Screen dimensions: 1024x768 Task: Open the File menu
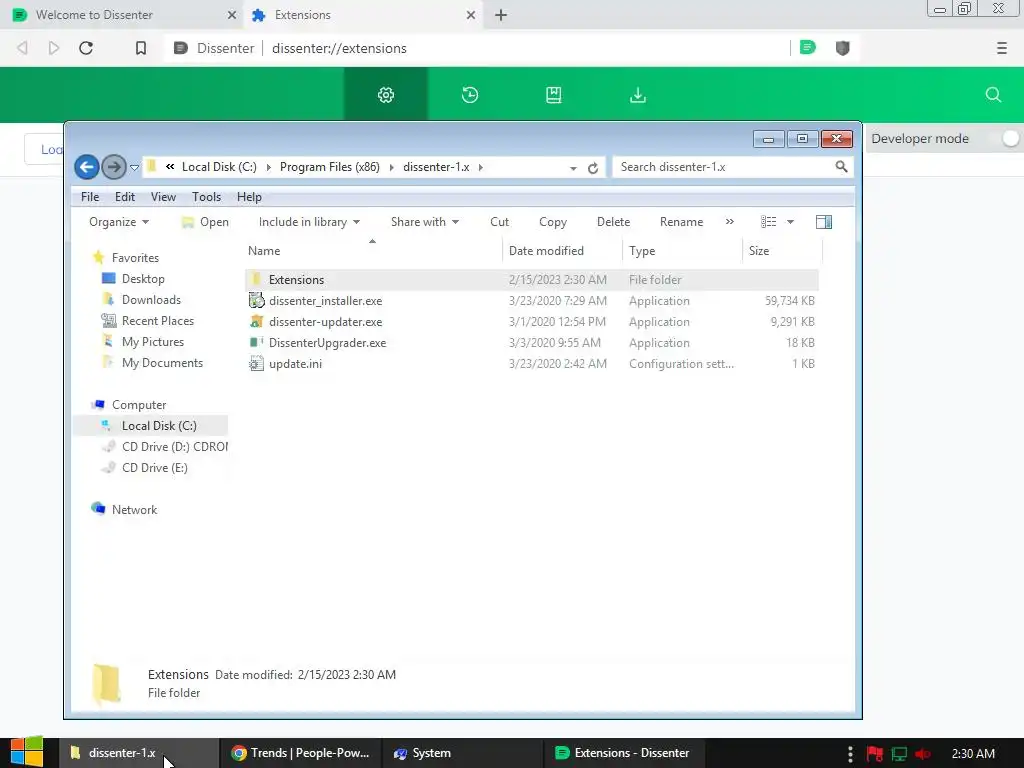click(90, 197)
